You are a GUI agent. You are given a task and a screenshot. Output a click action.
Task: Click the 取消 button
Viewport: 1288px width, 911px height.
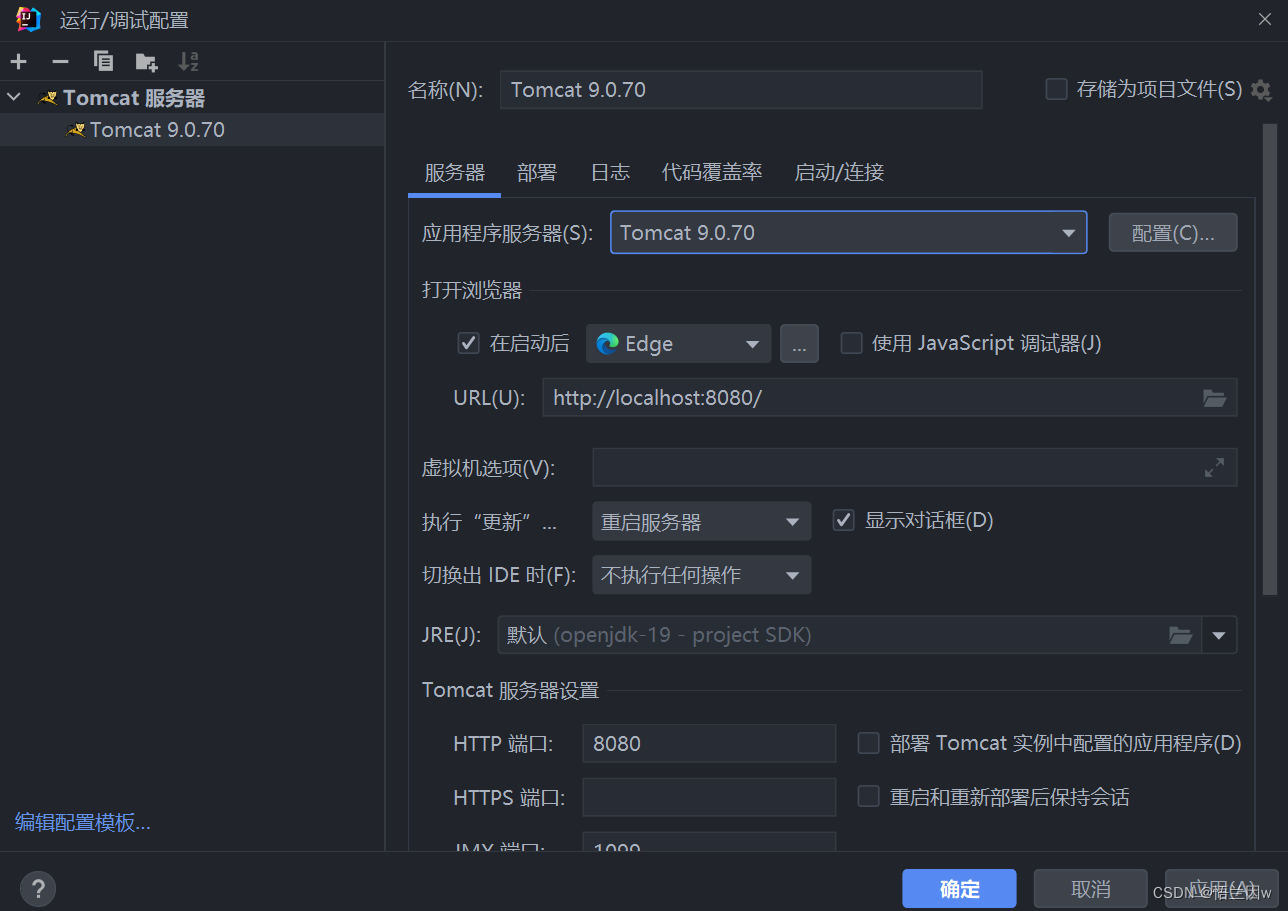point(1090,888)
